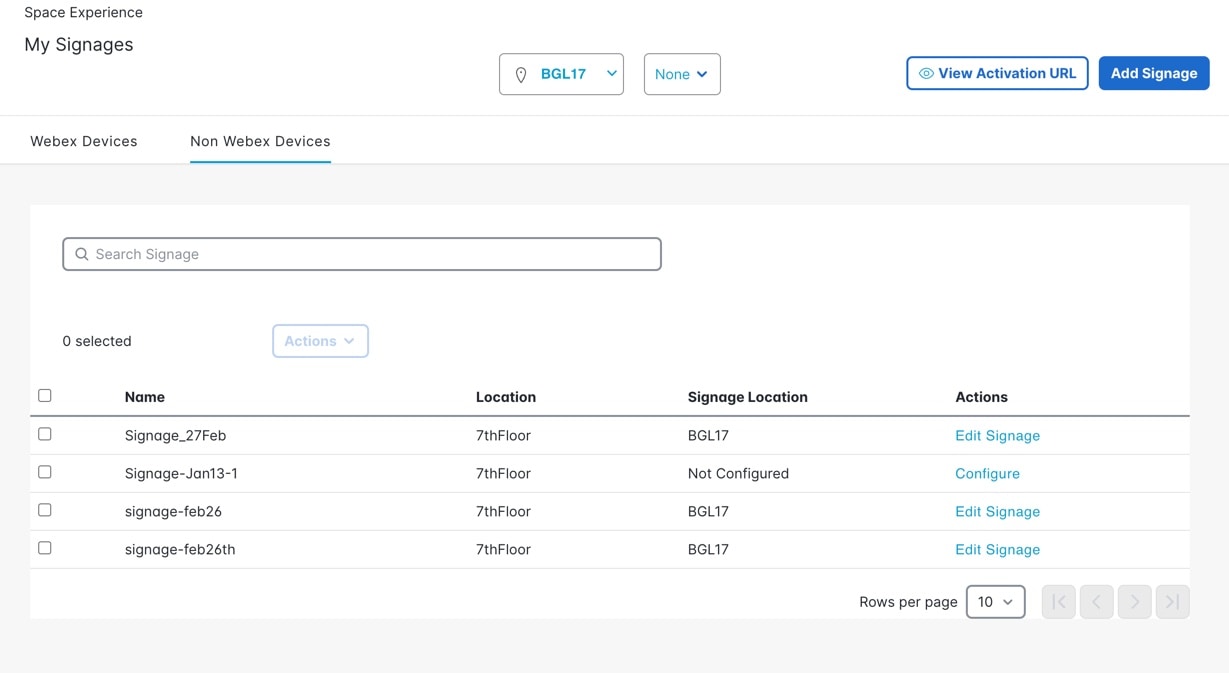The width and height of the screenshot is (1229, 673).
Task: Select the Signage-Jan13-1 row checkbox
Action: 45,472
